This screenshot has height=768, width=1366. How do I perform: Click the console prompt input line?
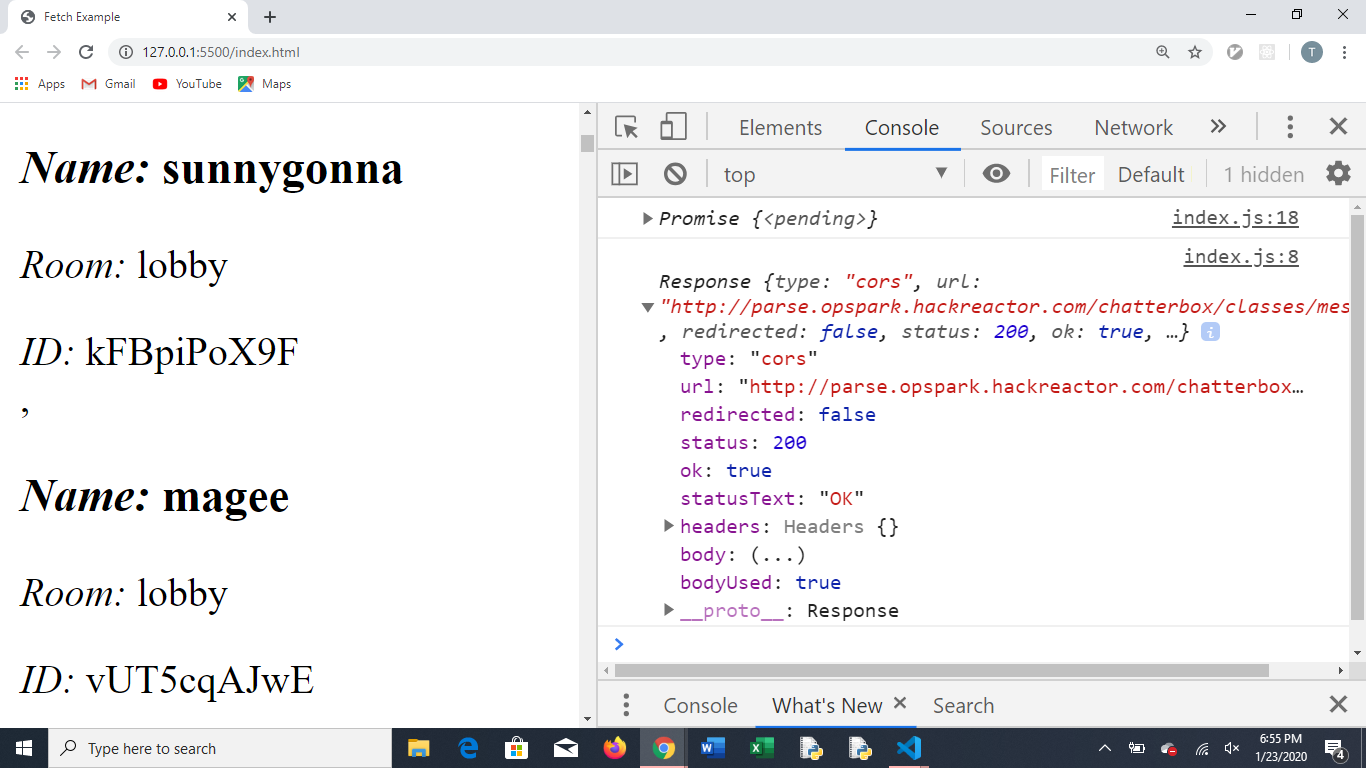[980, 644]
